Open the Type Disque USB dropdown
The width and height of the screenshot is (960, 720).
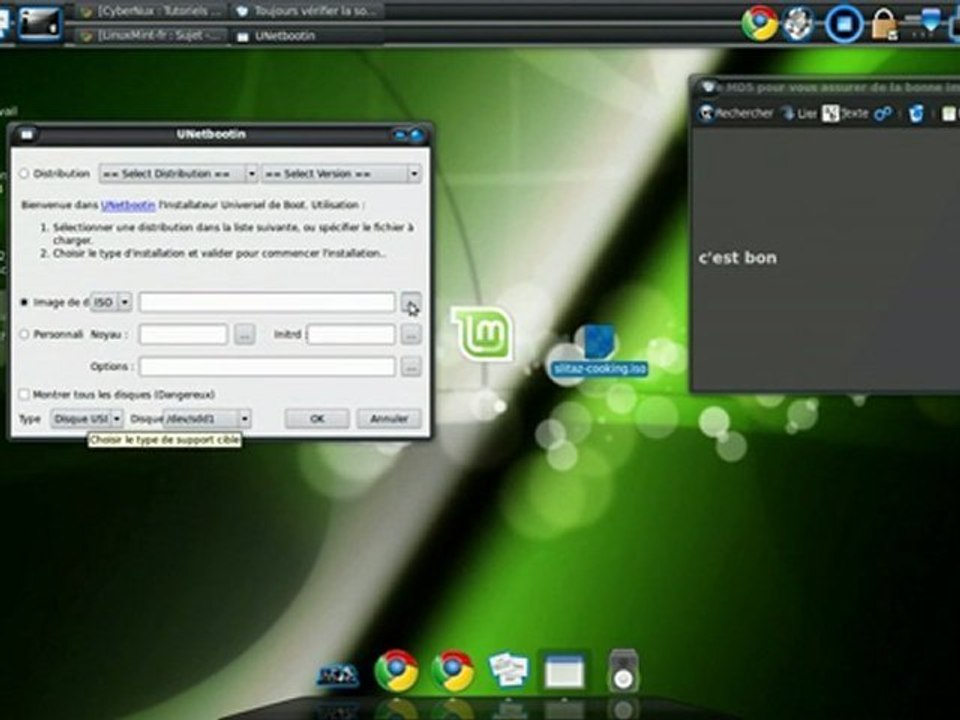(x=87, y=419)
